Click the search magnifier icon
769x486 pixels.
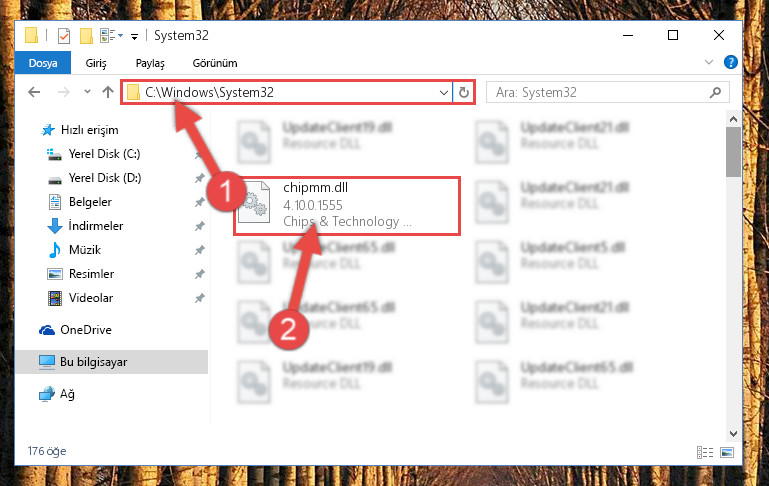point(716,92)
